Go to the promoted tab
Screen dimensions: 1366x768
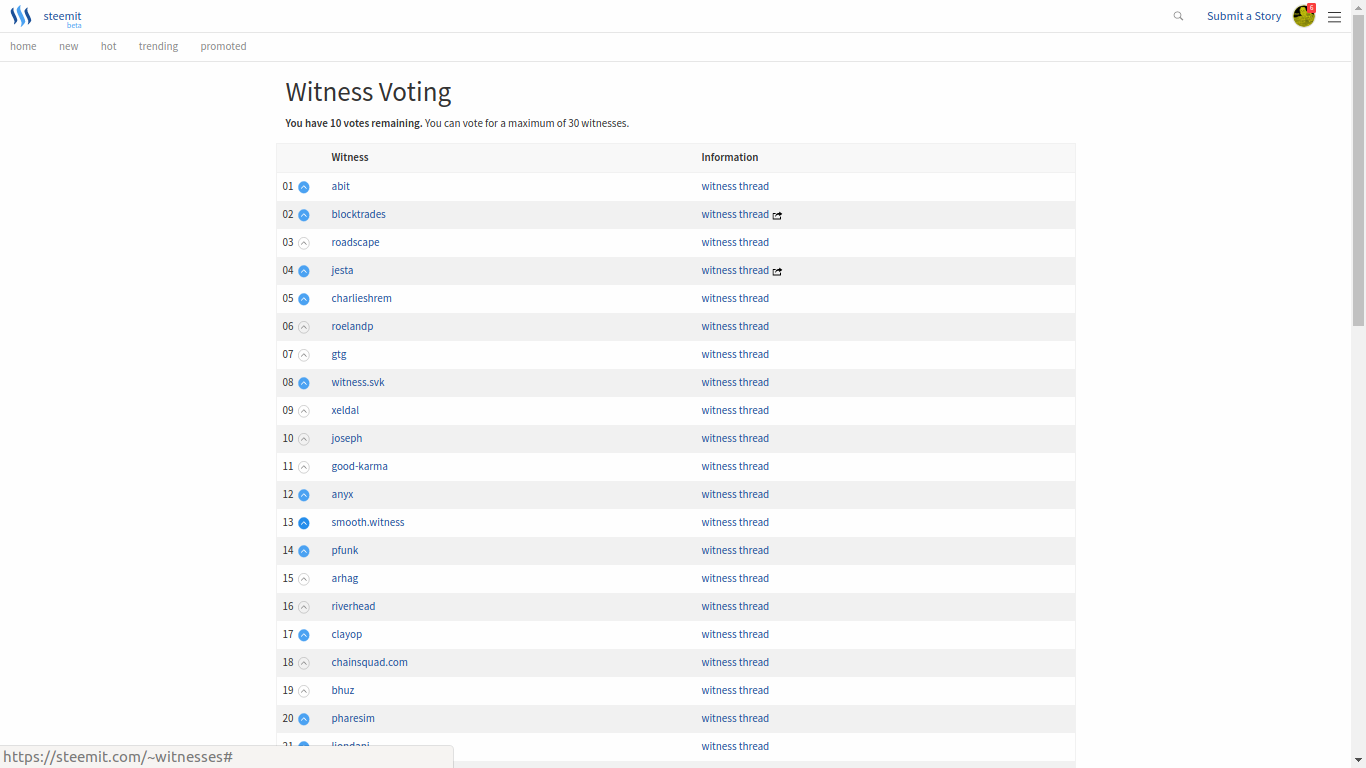coord(223,46)
